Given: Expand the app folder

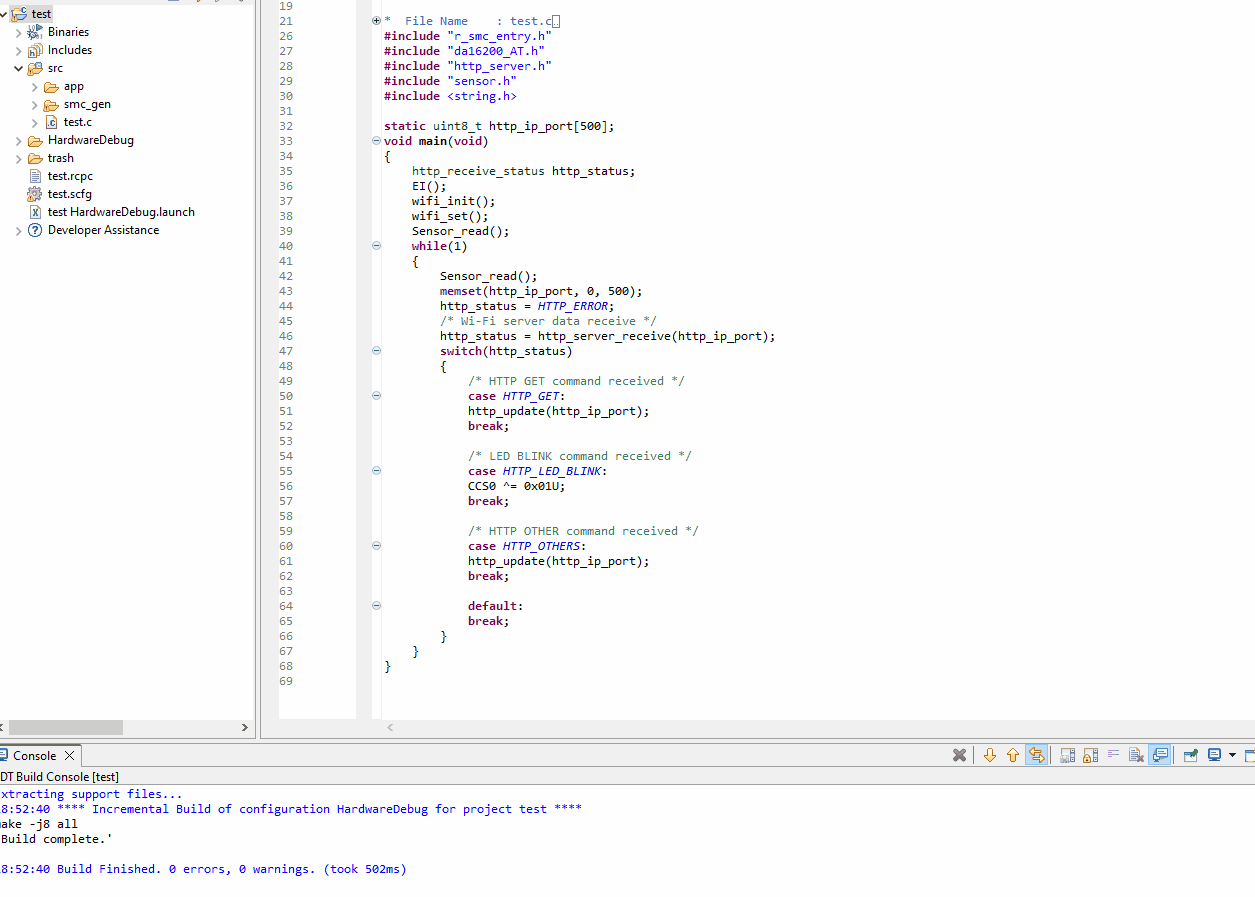Looking at the screenshot, I should point(35,86).
